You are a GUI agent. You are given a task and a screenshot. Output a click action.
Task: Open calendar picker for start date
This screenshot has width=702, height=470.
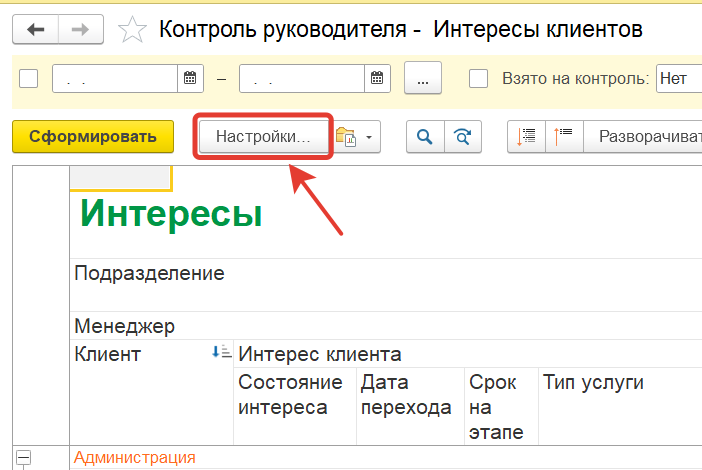tap(190, 79)
